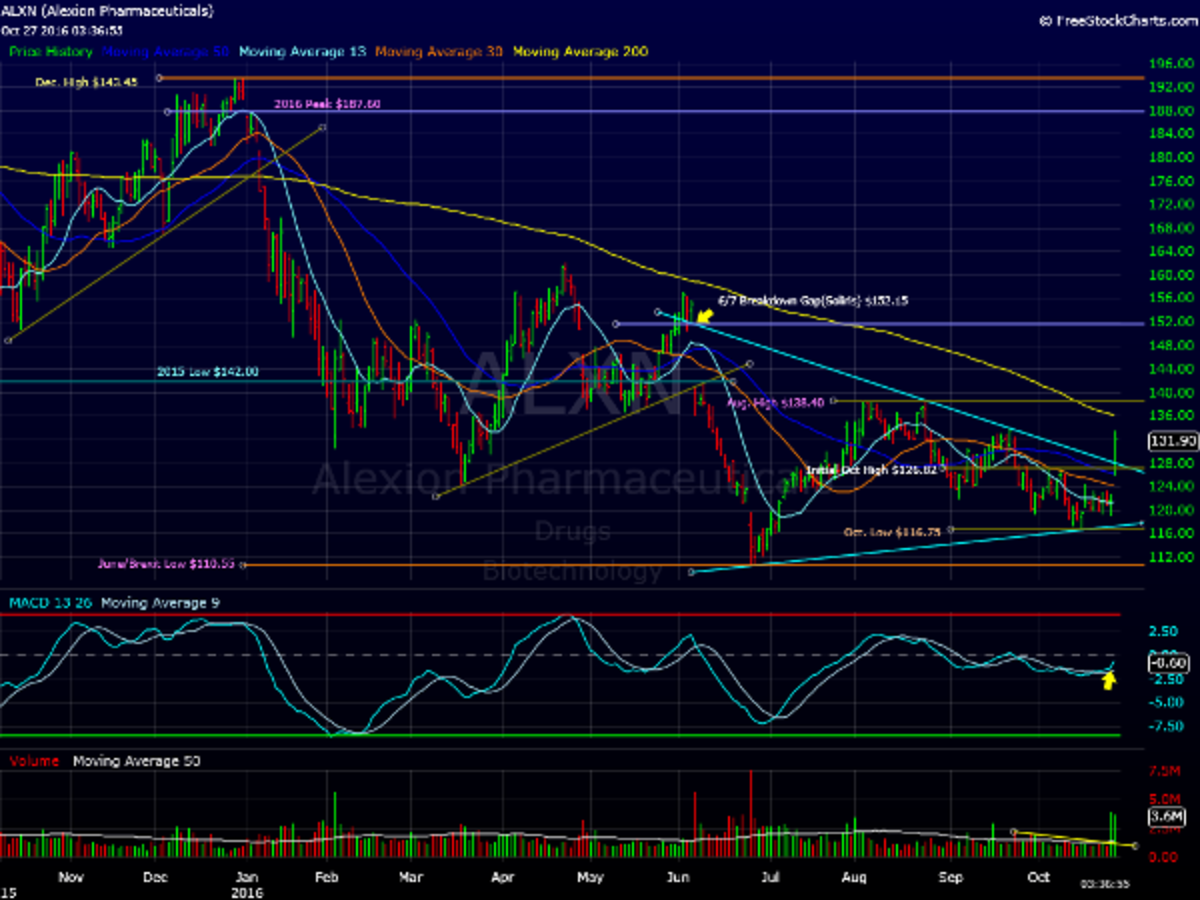Click the Oct label on date axis

coord(1039,876)
